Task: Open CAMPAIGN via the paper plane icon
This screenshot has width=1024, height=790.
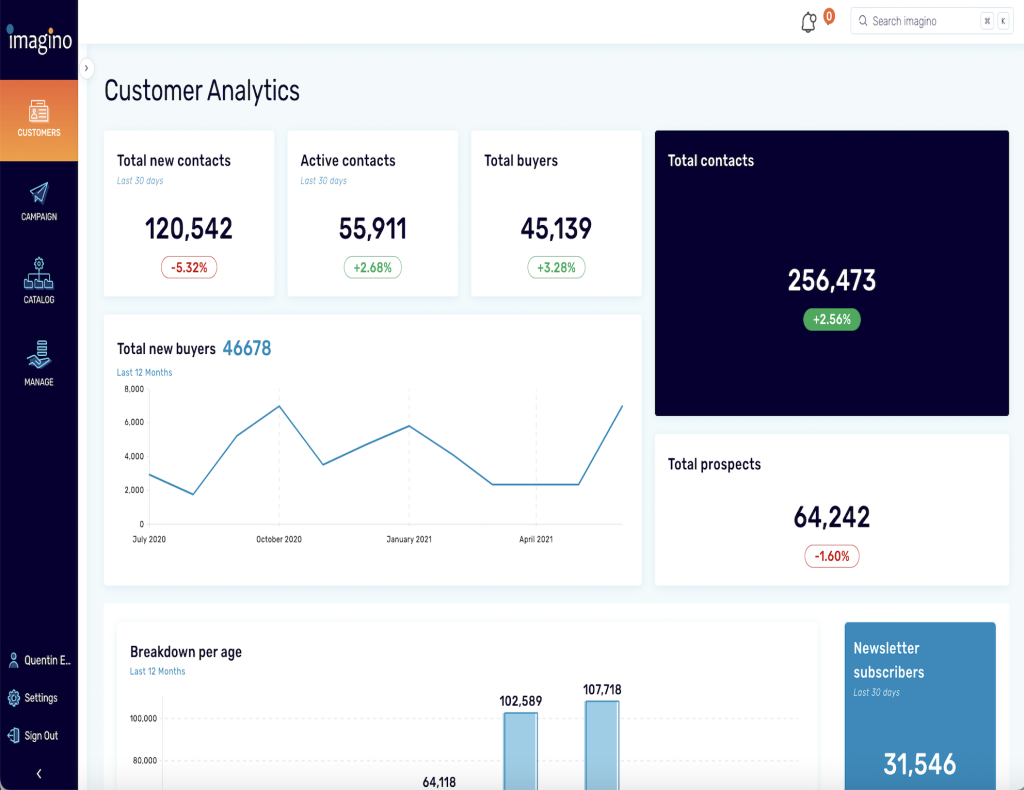Action: coord(39,193)
